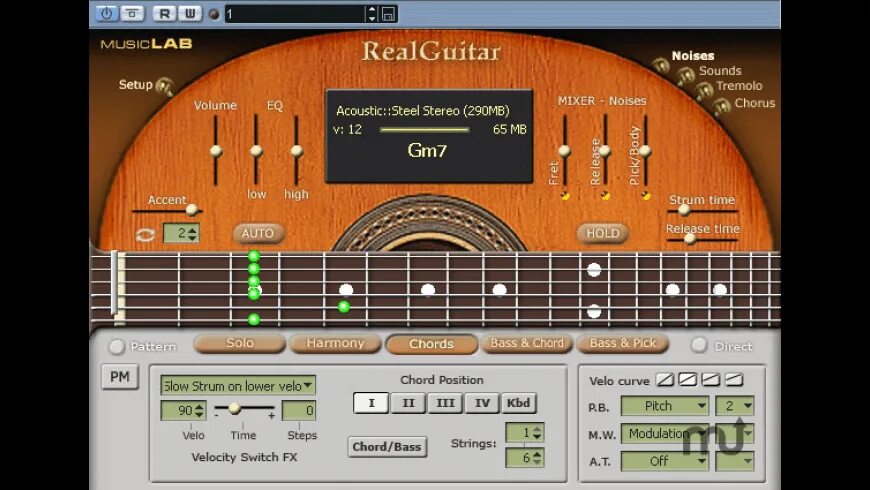The height and width of the screenshot is (490, 870).
Task: Step the preset selector arrows
Action: [x=372, y=14]
